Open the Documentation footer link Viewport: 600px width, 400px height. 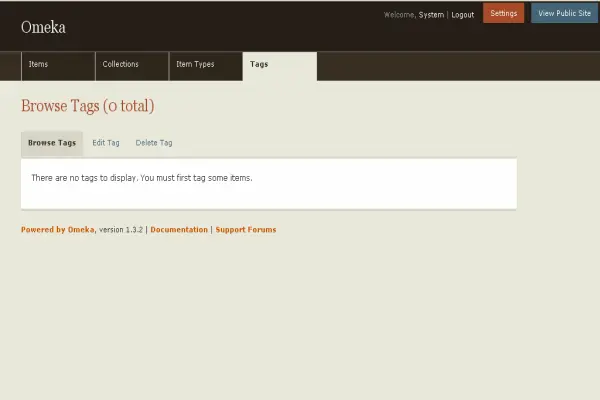coord(179,230)
